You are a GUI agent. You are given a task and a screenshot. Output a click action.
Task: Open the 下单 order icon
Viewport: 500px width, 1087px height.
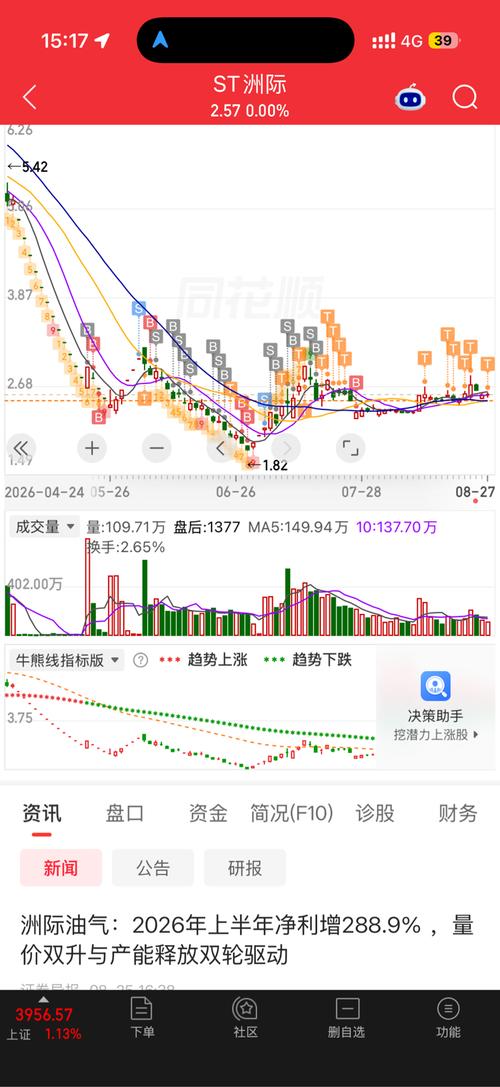click(142, 1017)
